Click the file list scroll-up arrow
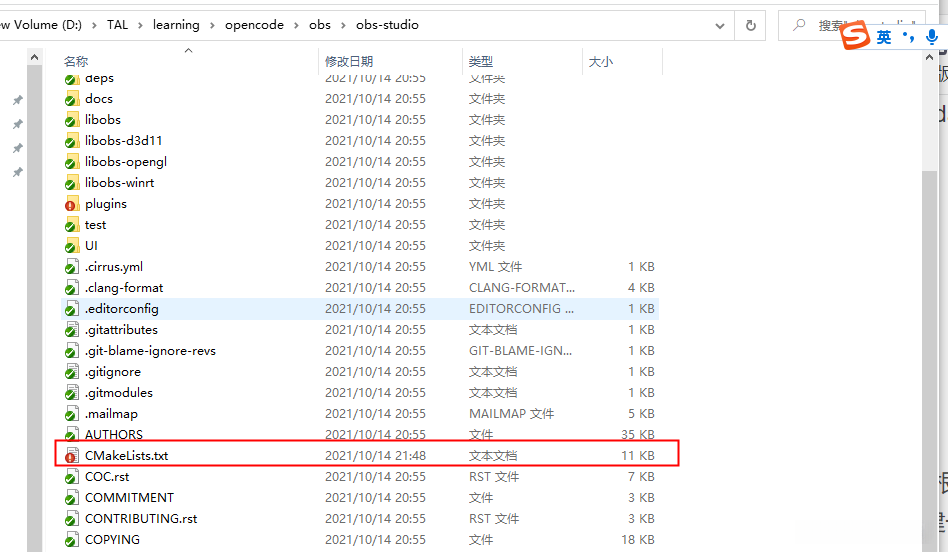Screen dimensions: 948x552 pos(929,57)
